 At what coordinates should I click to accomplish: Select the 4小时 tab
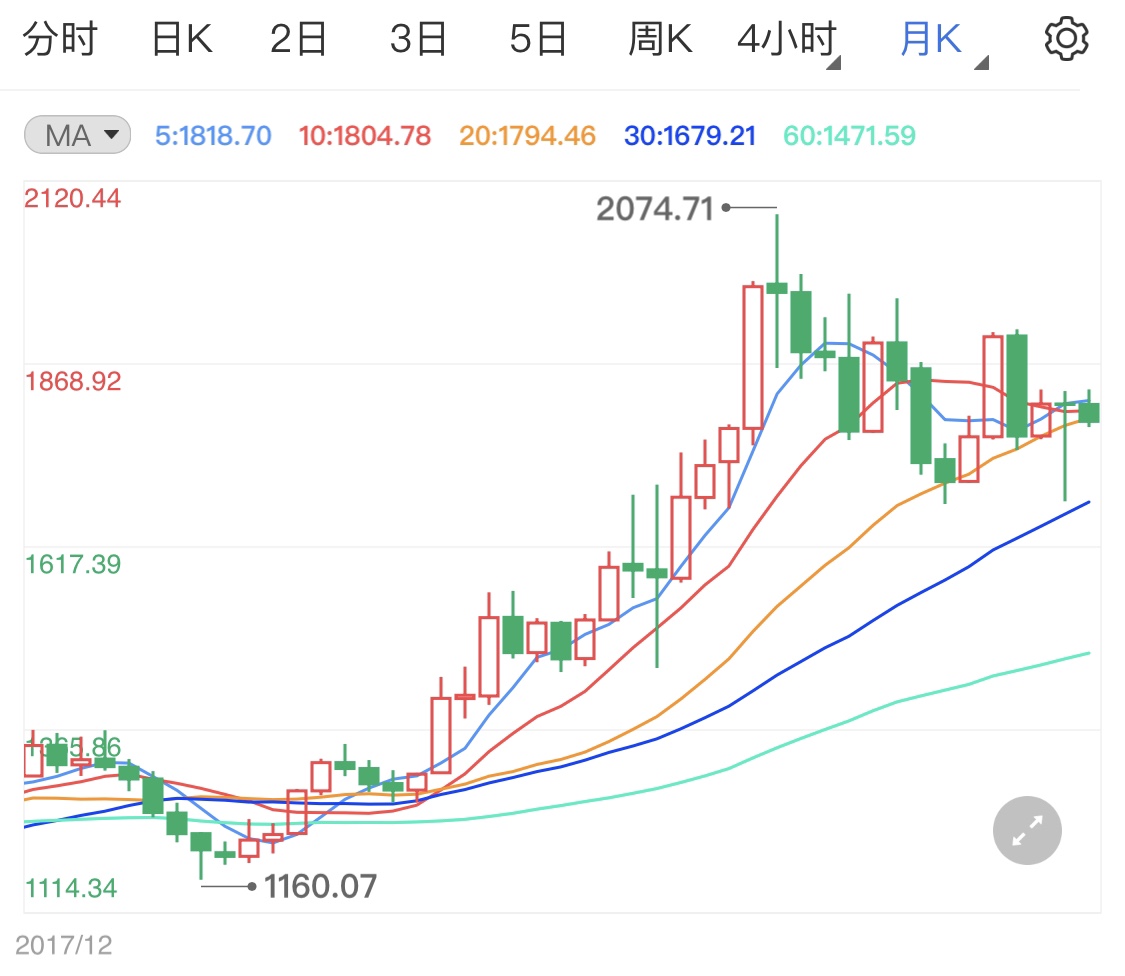pyautogui.click(x=786, y=39)
